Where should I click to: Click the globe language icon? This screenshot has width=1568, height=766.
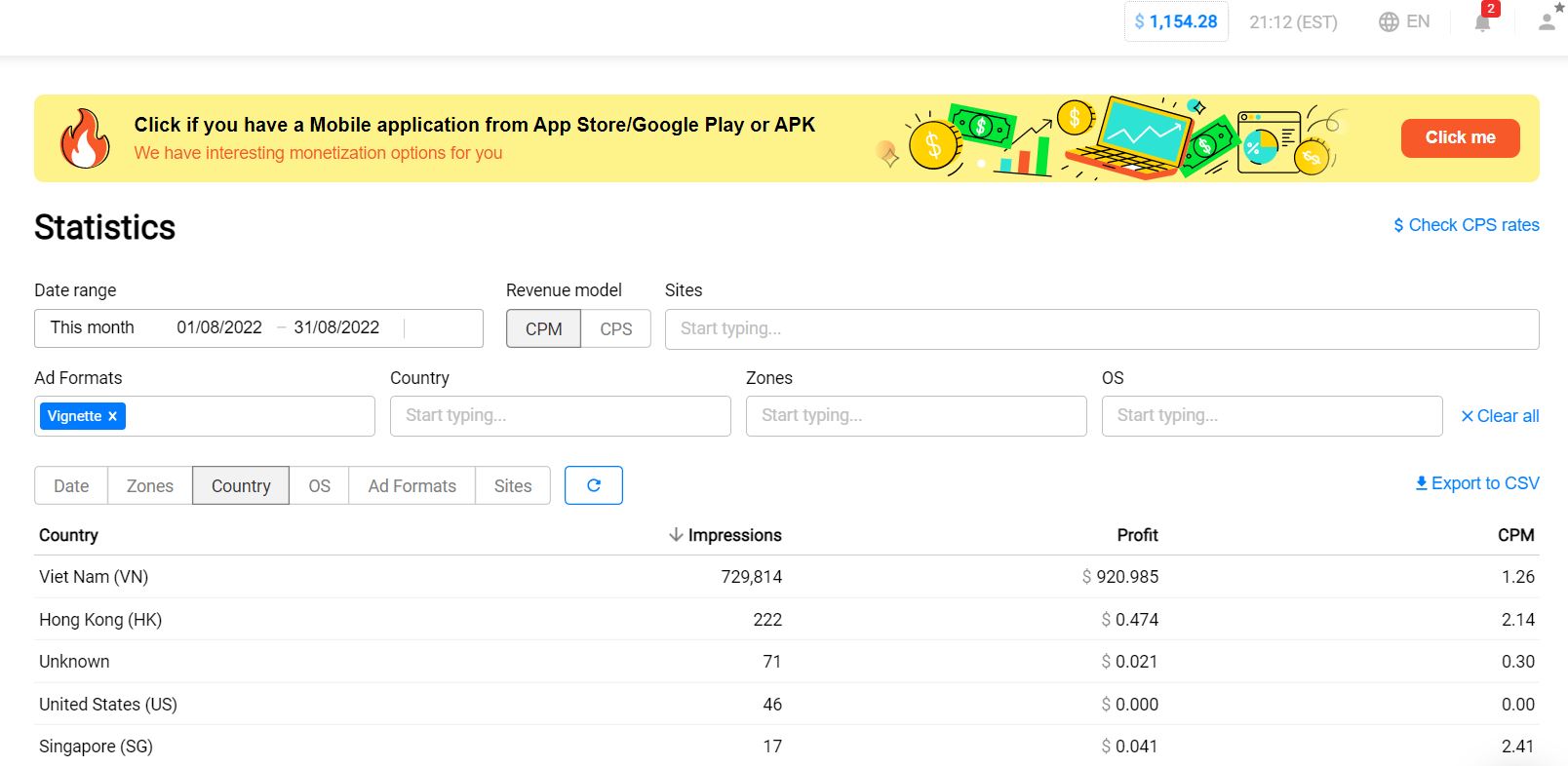pos(1389,21)
